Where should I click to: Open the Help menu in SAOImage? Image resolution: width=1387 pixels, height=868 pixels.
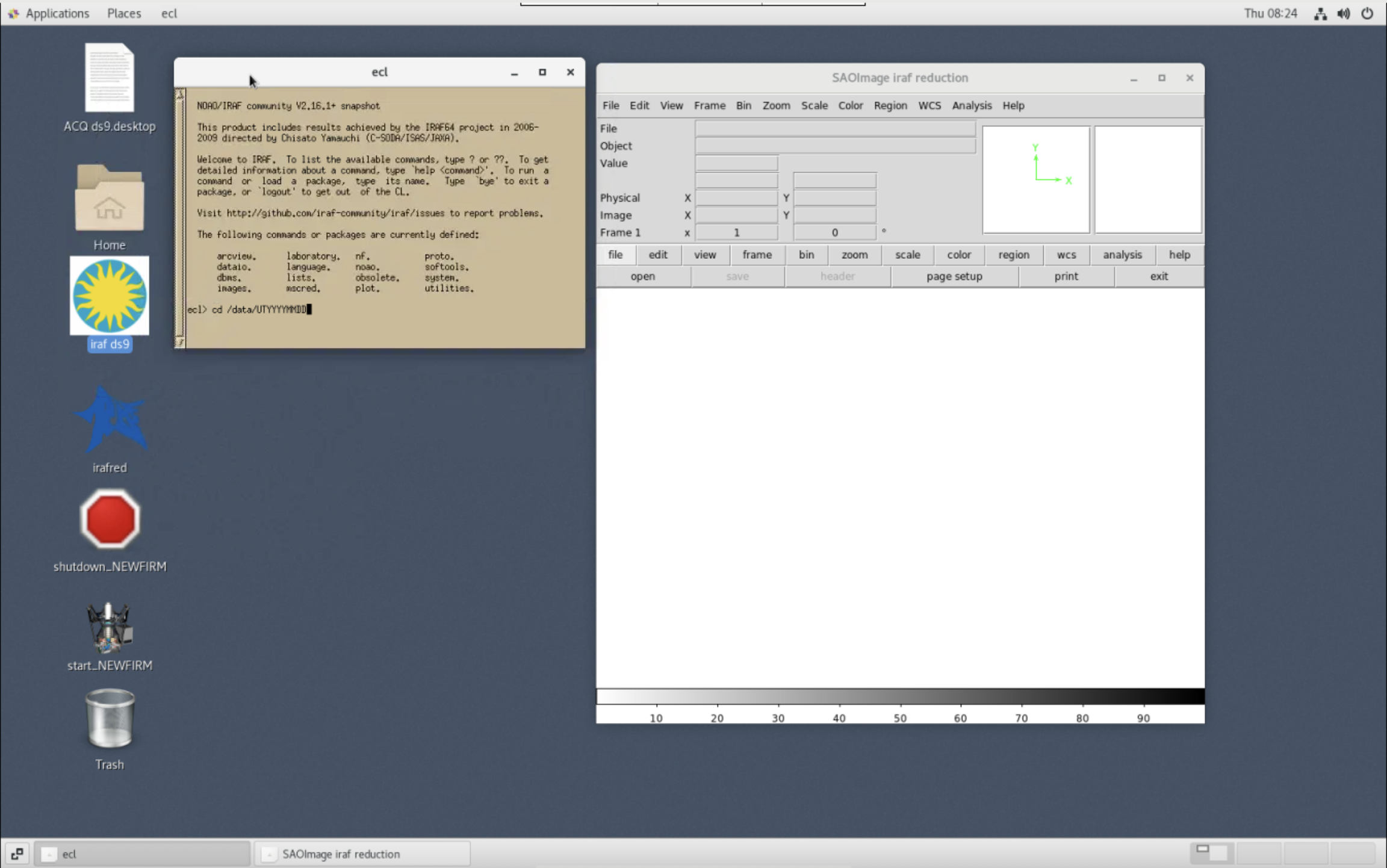[x=1013, y=105]
